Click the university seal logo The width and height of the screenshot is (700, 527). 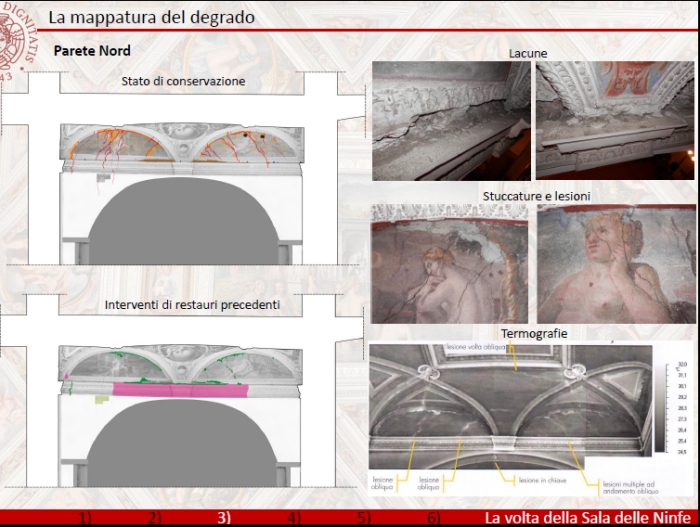pyautogui.click(x=14, y=40)
